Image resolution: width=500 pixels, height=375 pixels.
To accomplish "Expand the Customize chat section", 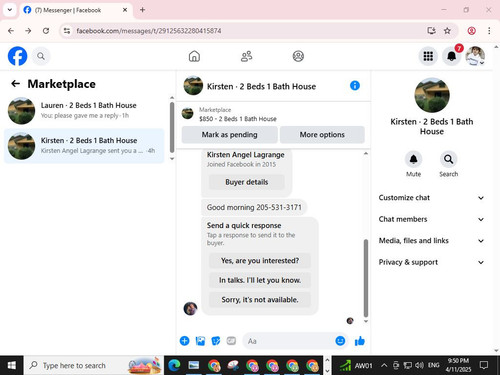I will click(x=431, y=198).
